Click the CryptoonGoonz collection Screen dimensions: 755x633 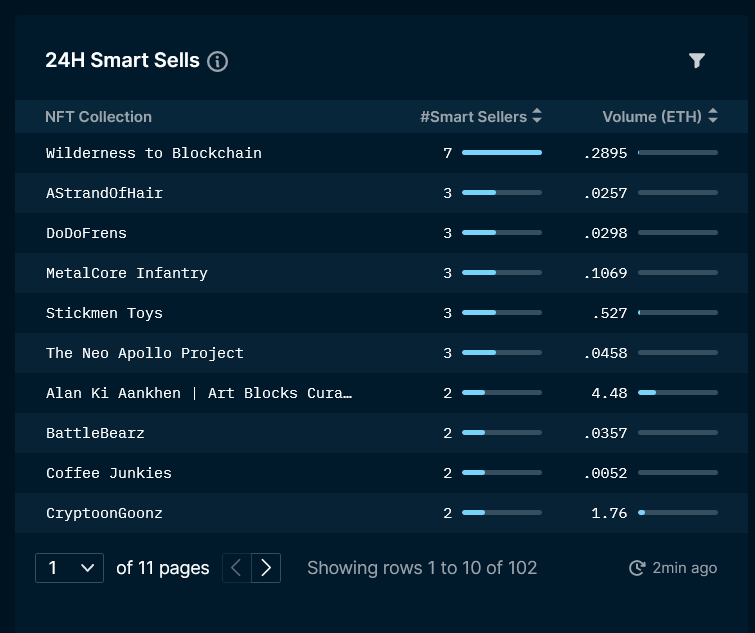[x=104, y=513]
